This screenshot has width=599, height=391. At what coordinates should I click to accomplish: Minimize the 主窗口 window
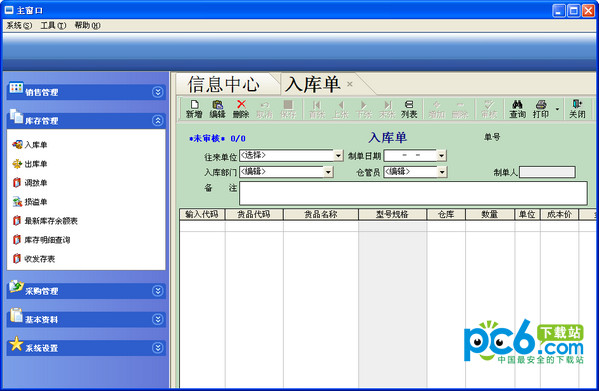pos(559,10)
